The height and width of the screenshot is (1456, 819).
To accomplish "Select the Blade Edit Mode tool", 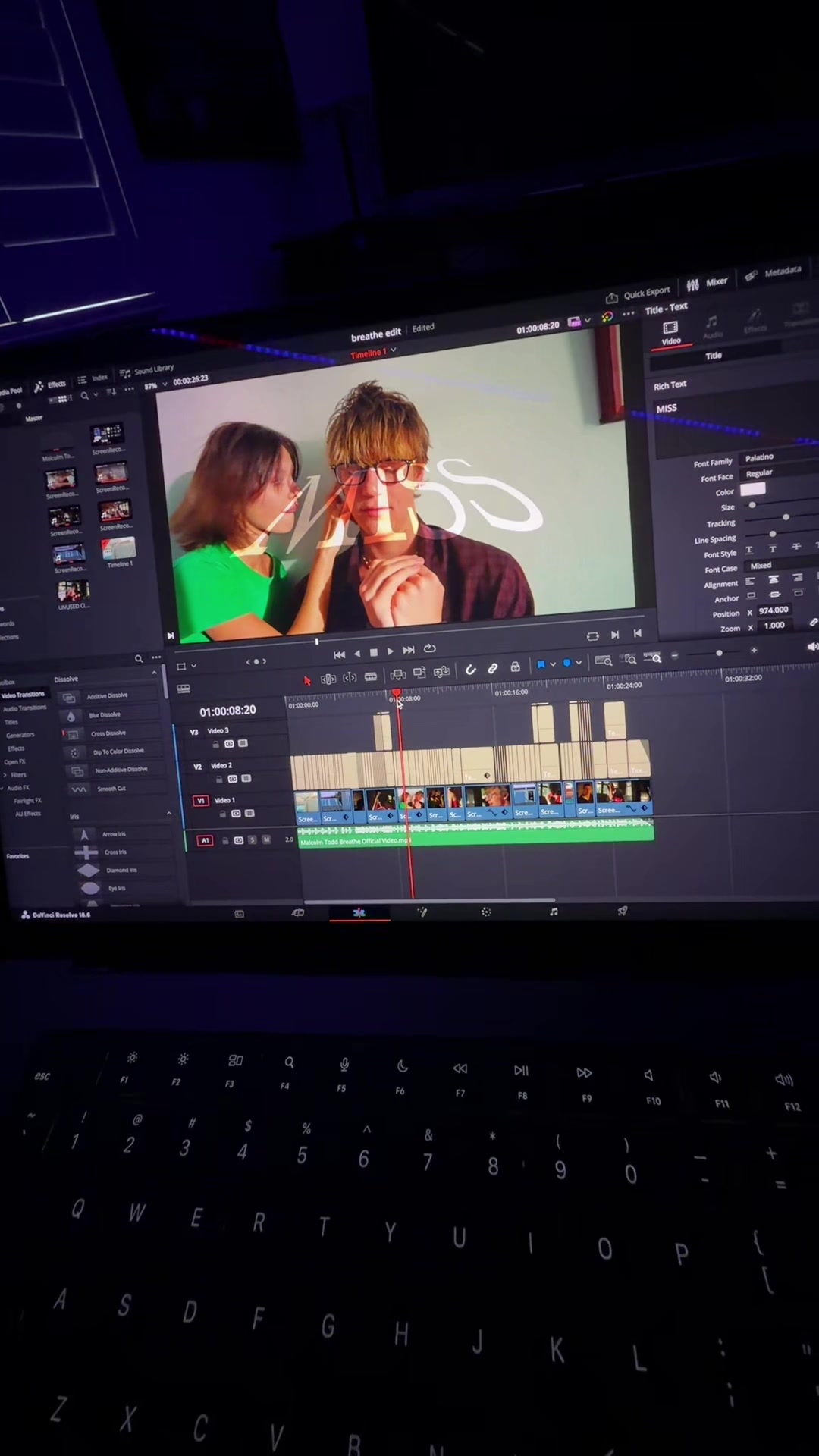I will pos(371,676).
